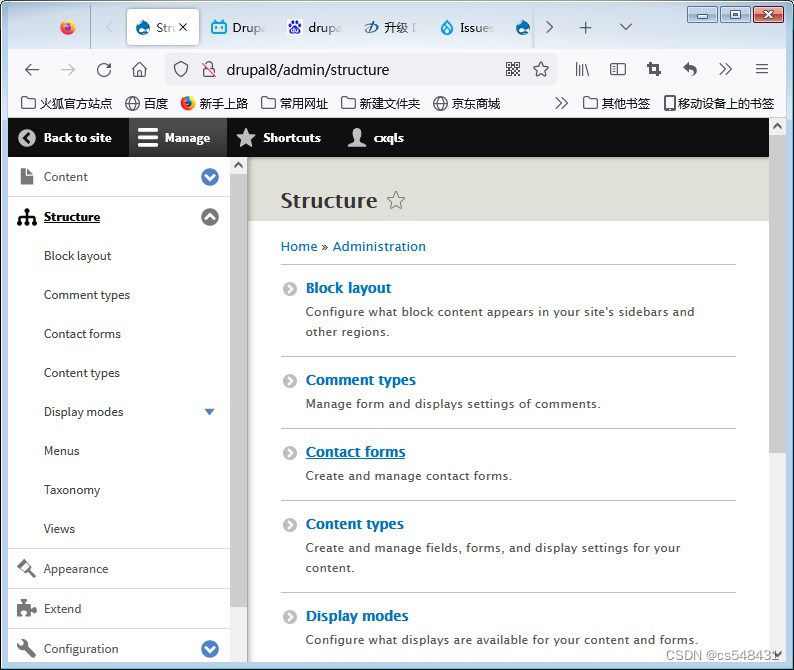Show more toolbar tools via double chevron
The image size is (794, 670).
tap(725, 69)
